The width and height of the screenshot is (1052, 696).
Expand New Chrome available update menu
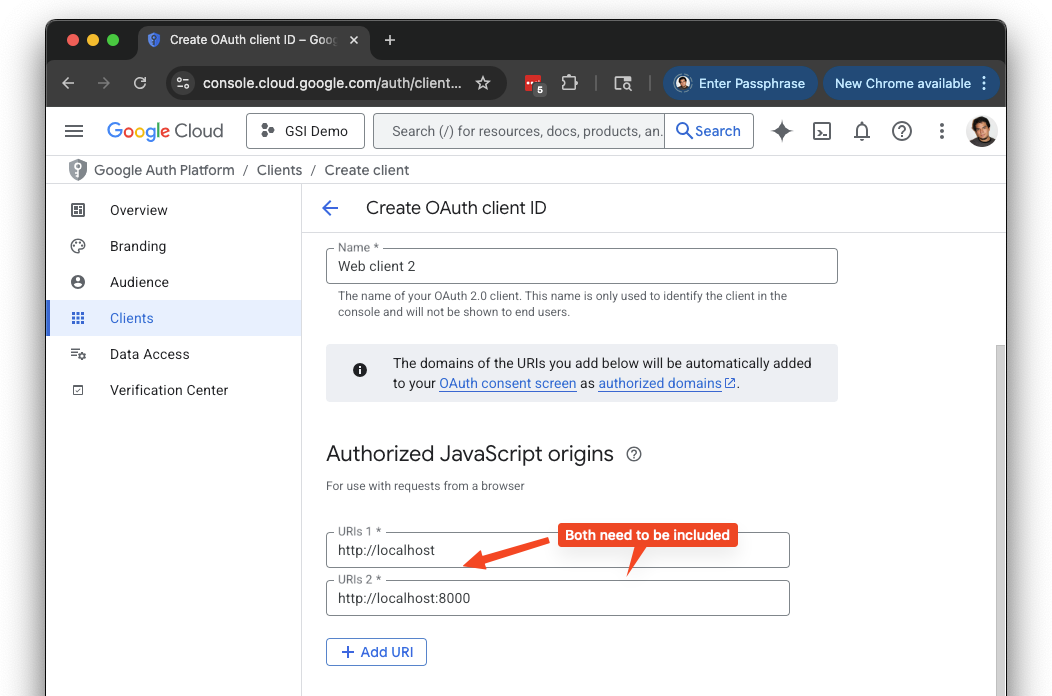[x=984, y=83]
